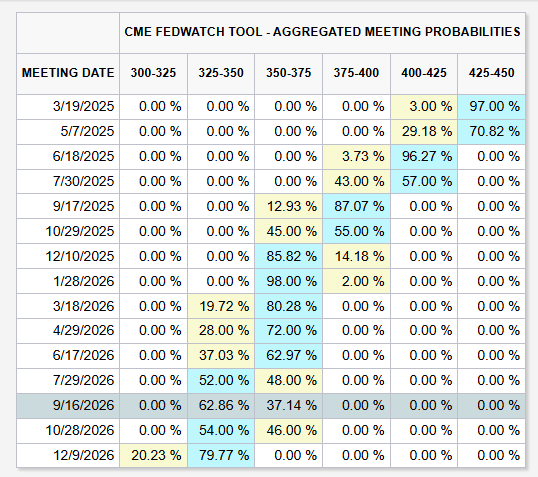Click the 46.00 % cell
538x477 pixels.
[289, 431]
